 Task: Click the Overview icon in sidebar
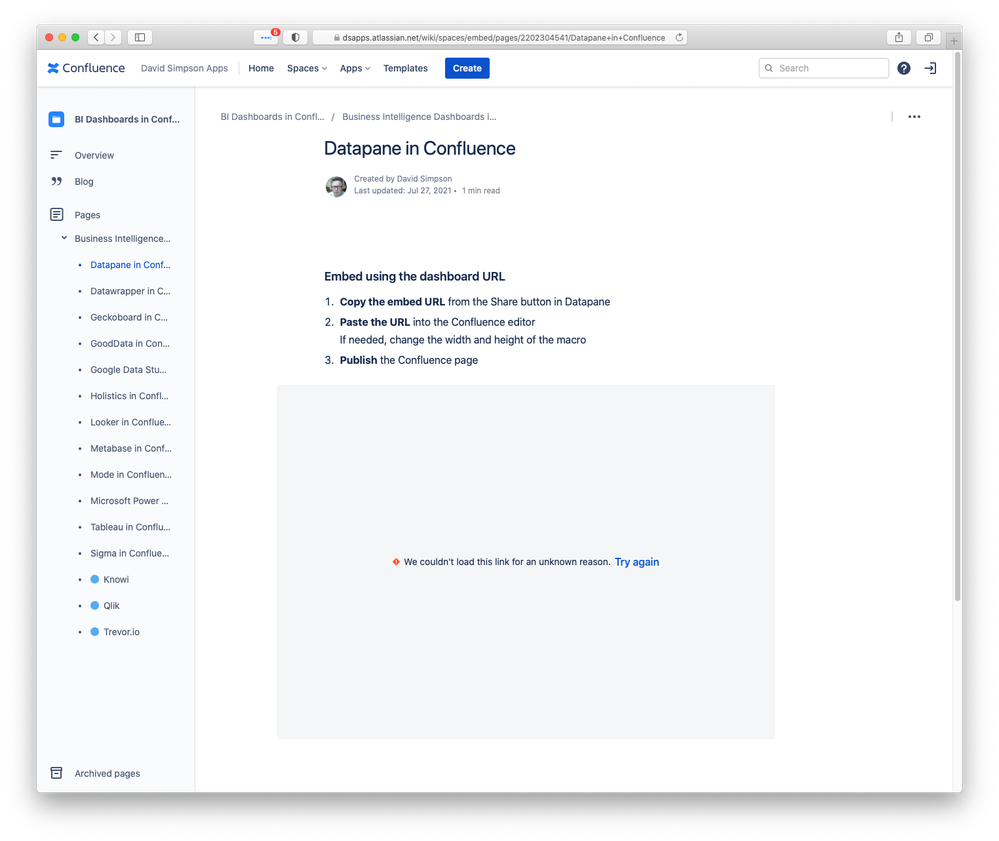(56, 155)
